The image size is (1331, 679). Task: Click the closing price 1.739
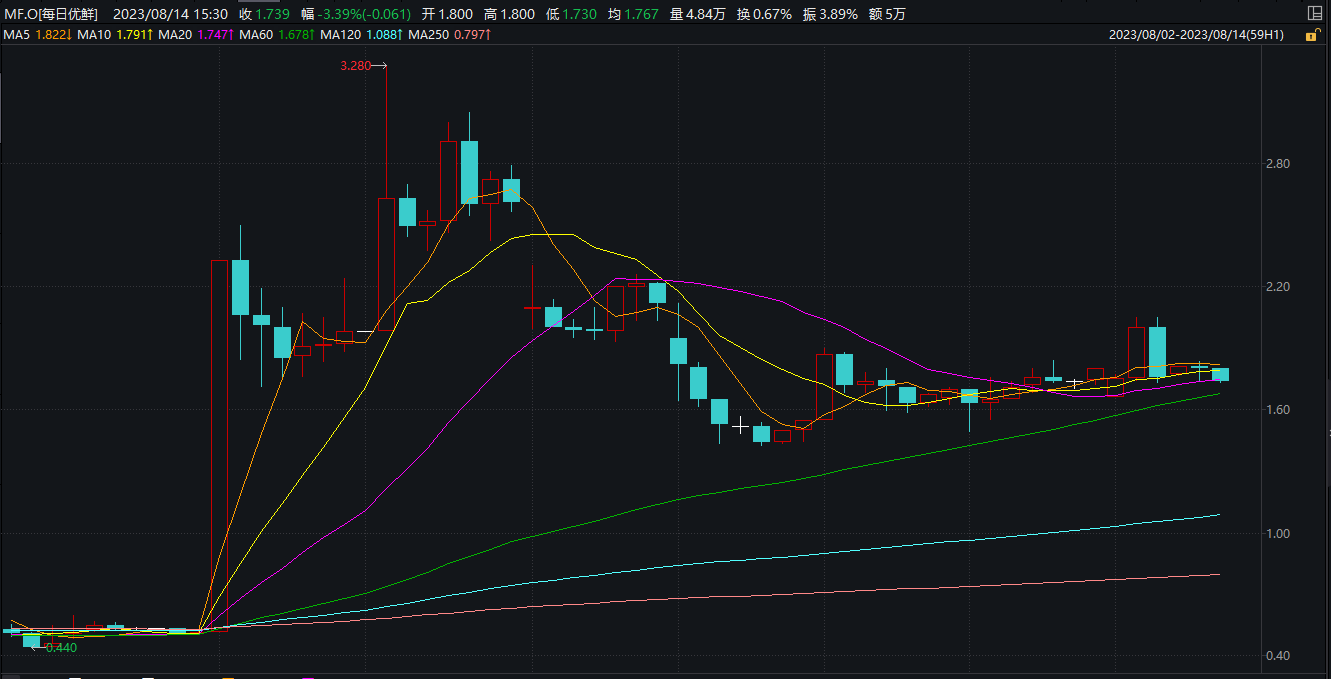(x=273, y=14)
